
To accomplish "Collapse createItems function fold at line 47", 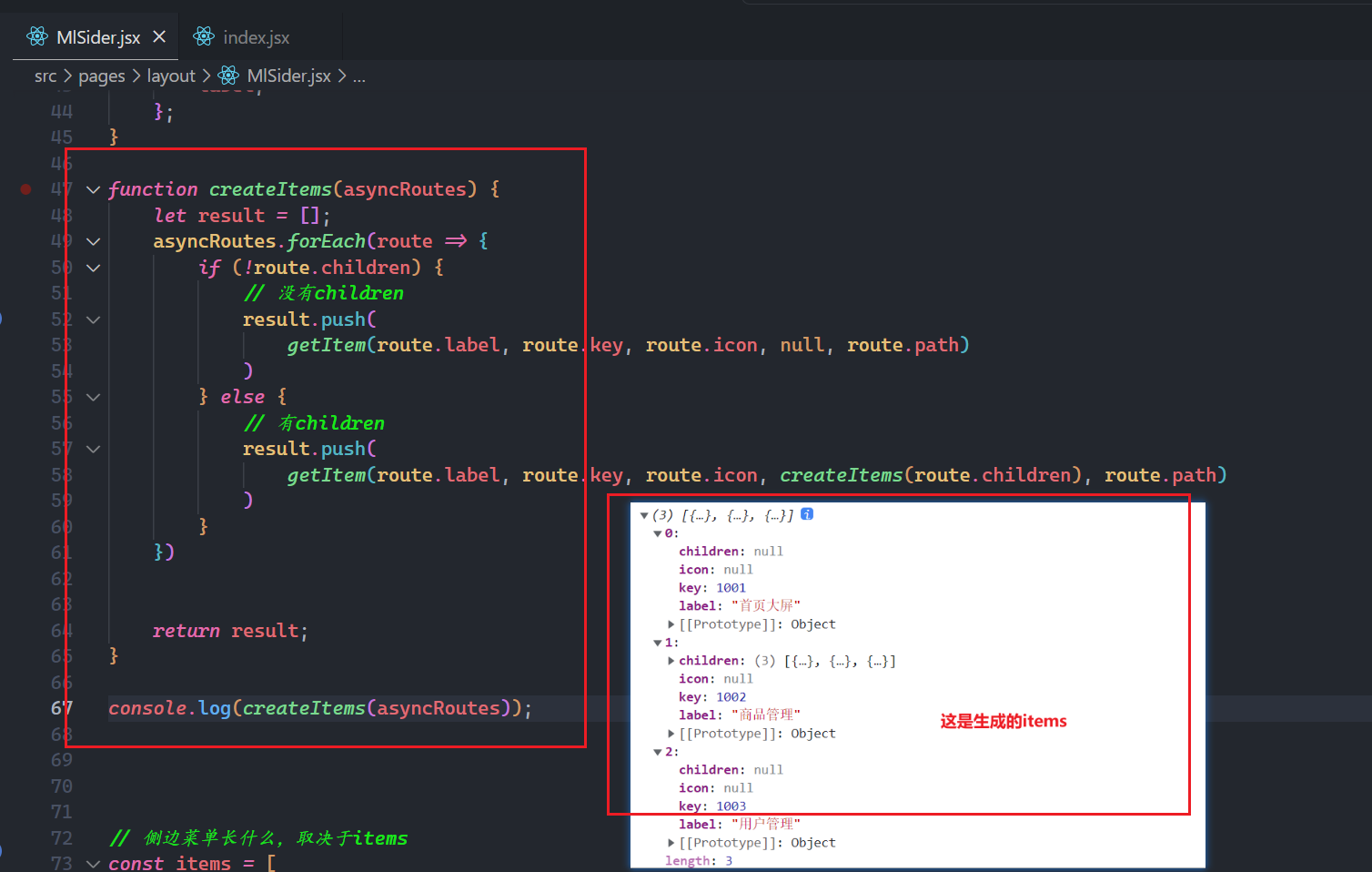I will 93,189.
